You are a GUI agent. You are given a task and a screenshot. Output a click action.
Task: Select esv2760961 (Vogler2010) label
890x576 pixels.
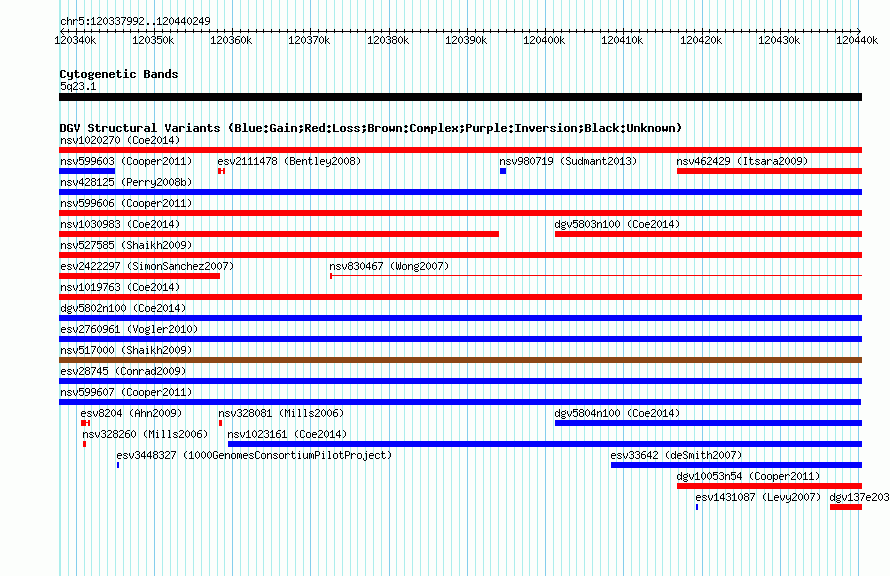pyautogui.click(x=129, y=329)
